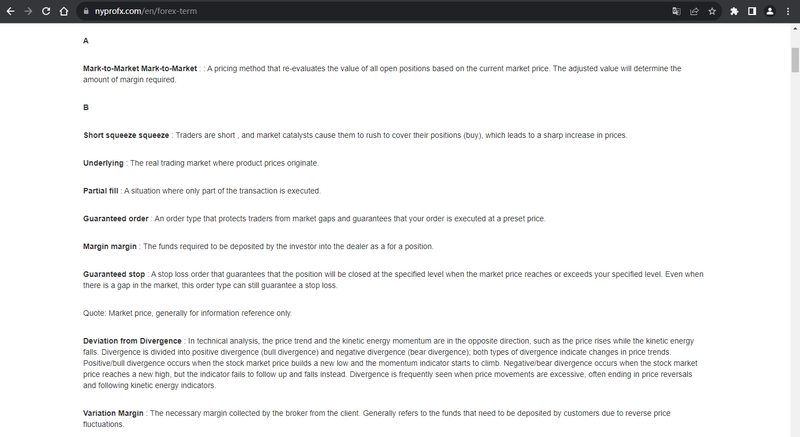This screenshot has height=437, width=800.
Task: Click the 'Deviation from Divergence' term
Action: (x=132, y=341)
